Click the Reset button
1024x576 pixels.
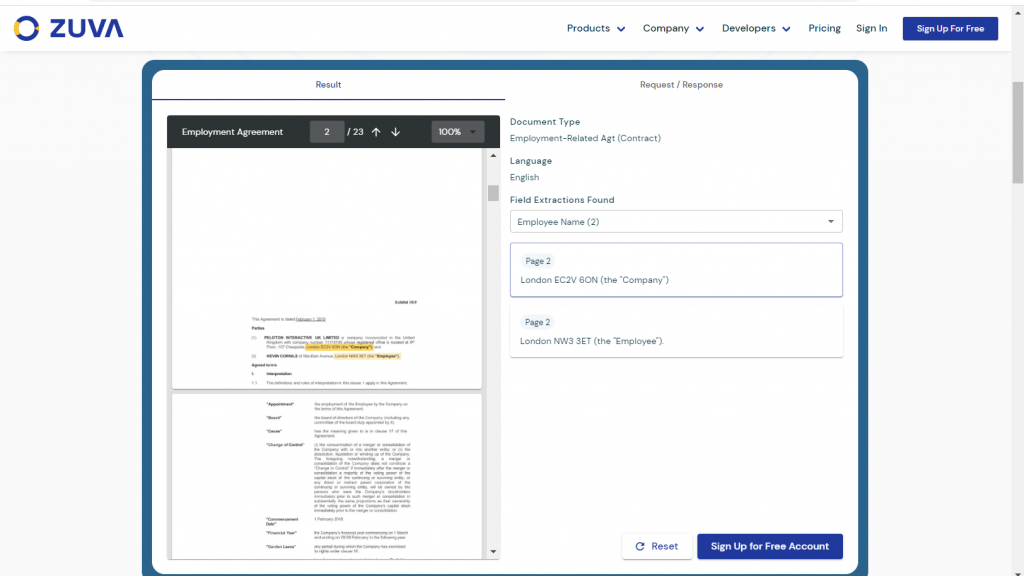[x=656, y=546]
